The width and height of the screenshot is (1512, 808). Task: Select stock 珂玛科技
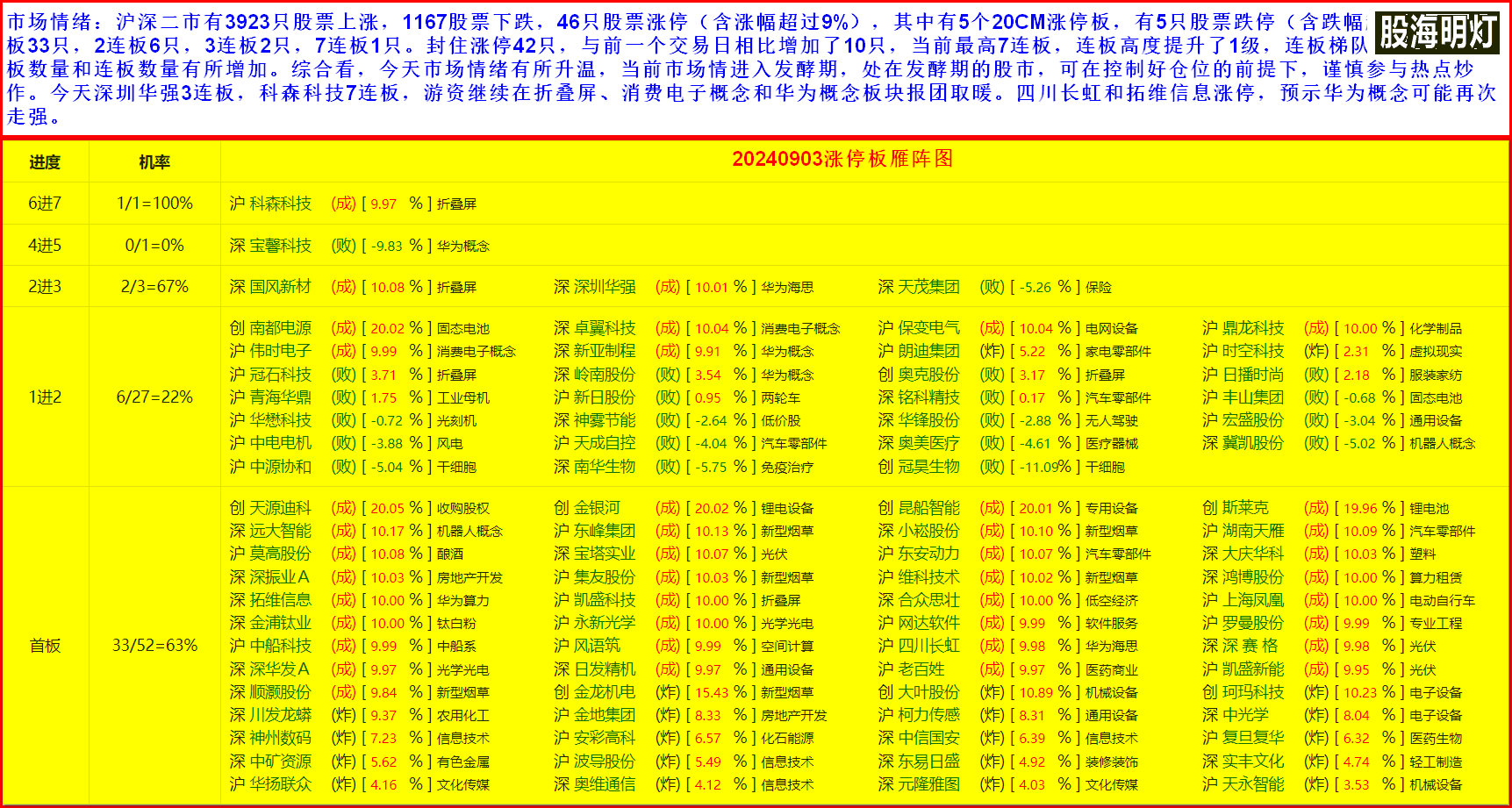[1253, 692]
